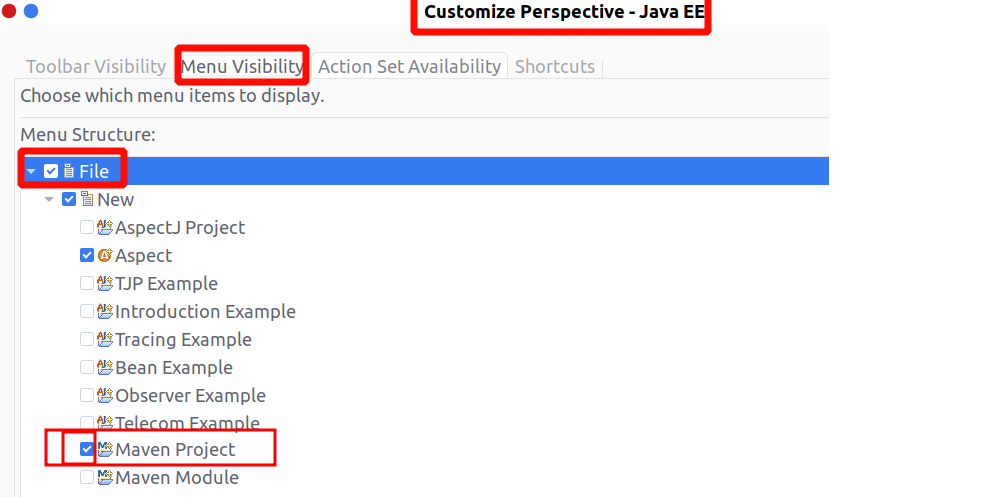The image size is (985, 497).
Task: Toggle the New submenu checkbox
Action: pos(69,200)
